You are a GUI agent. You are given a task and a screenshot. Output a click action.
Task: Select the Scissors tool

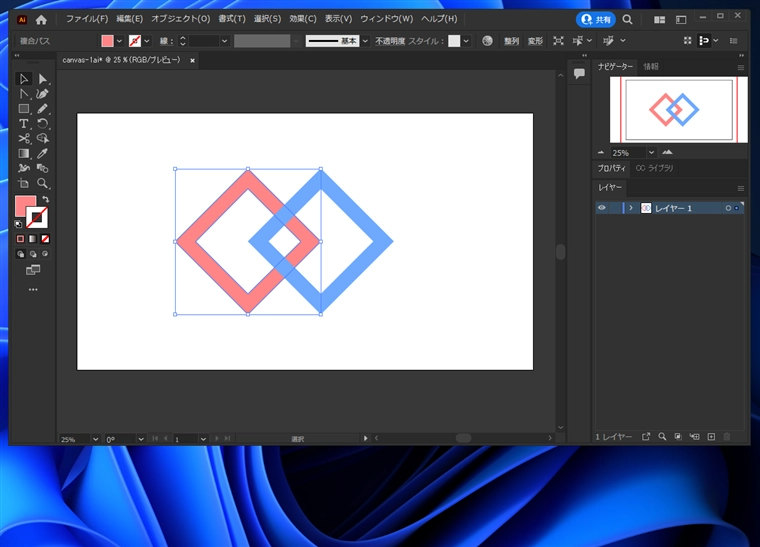click(23, 139)
